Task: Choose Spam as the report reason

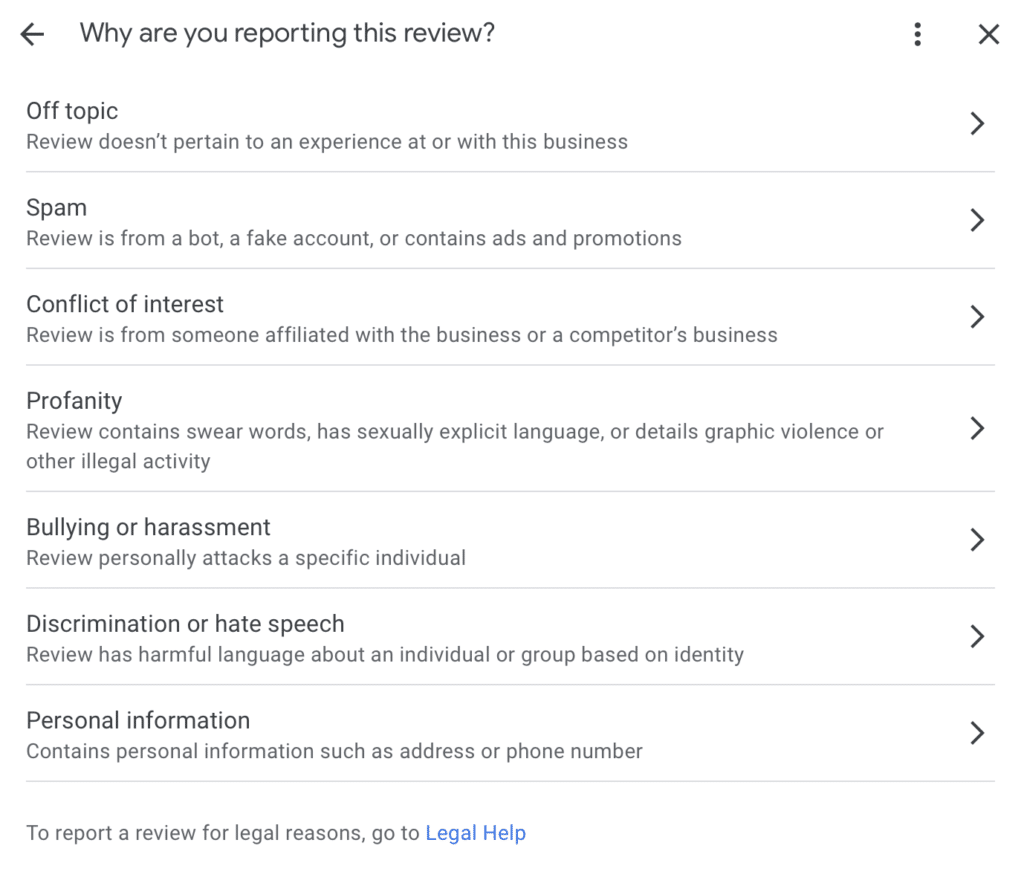Action: [510, 221]
